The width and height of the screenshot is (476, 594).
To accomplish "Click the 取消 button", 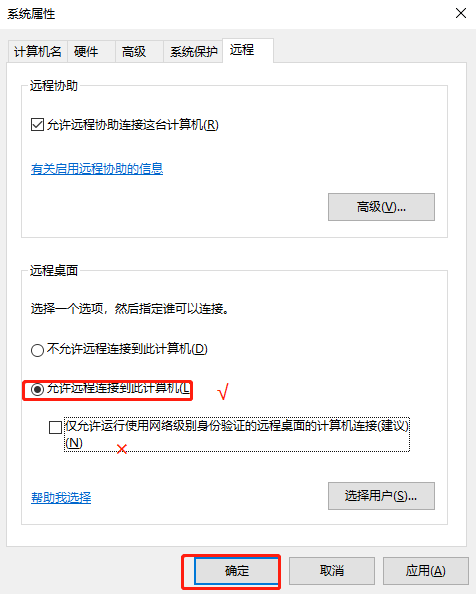I will [x=332, y=571].
